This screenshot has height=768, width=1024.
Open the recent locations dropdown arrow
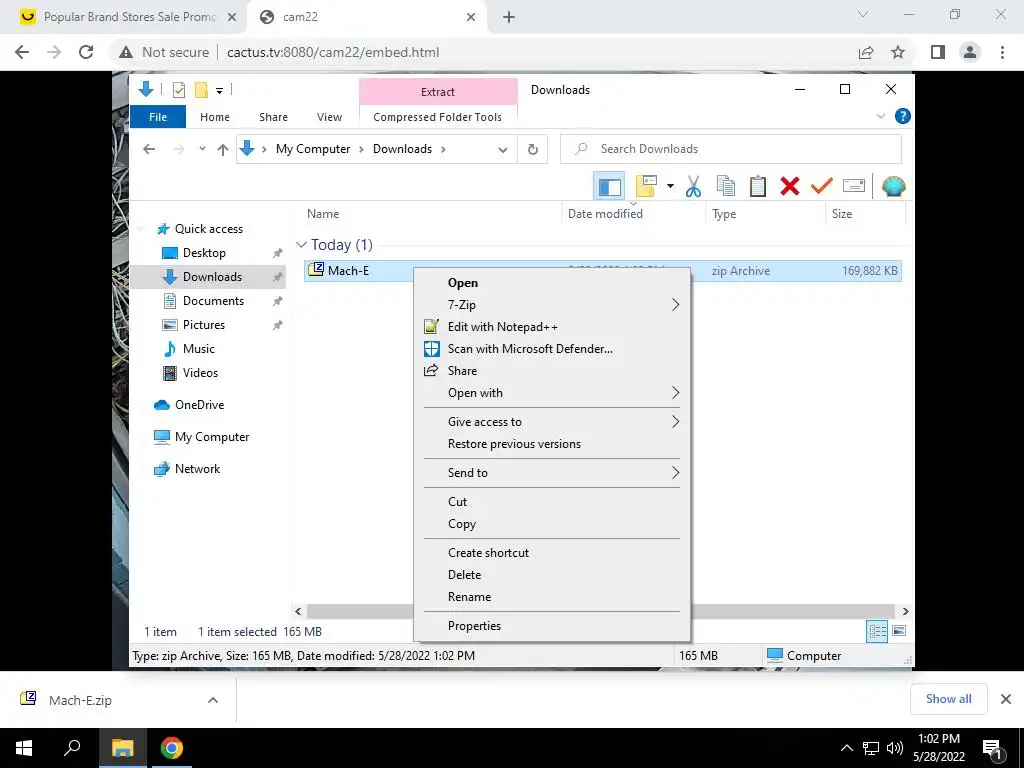tap(202, 149)
